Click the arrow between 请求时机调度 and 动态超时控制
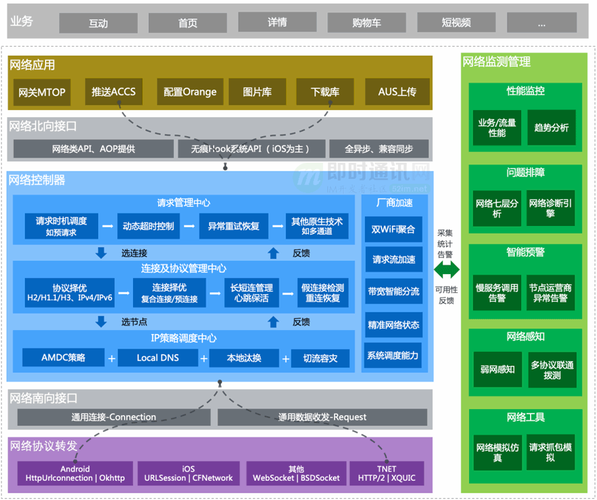597x500 pixels. point(108,226)
